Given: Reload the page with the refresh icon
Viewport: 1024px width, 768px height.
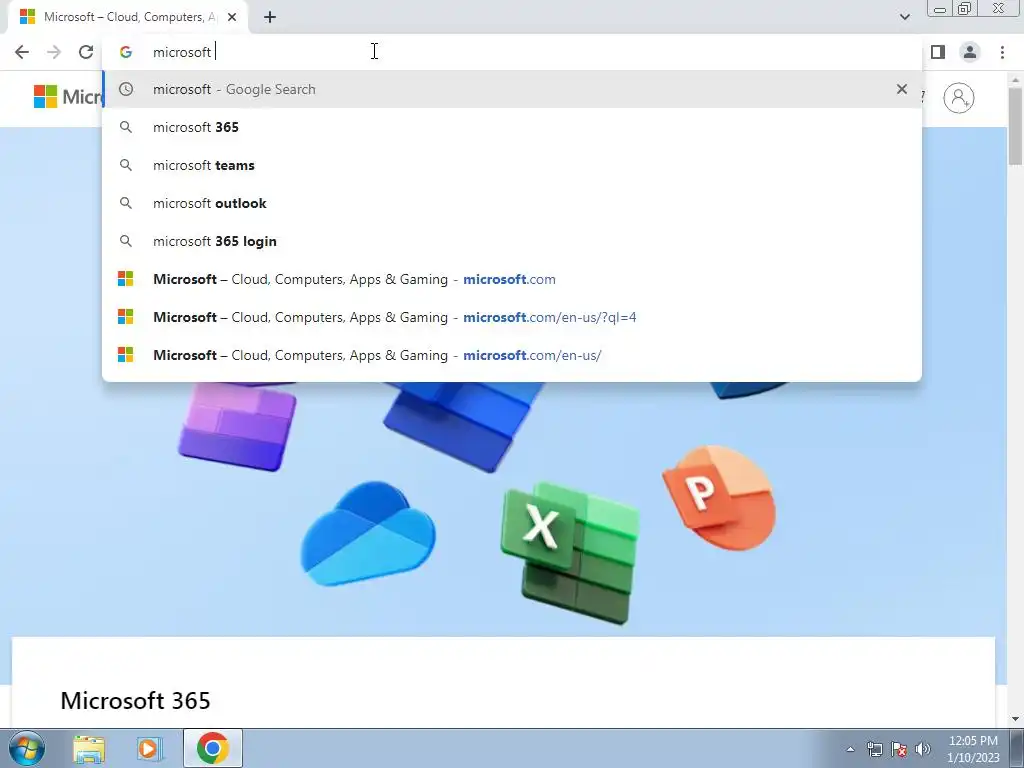Looking at the screenshot, I should click(86, 52).
